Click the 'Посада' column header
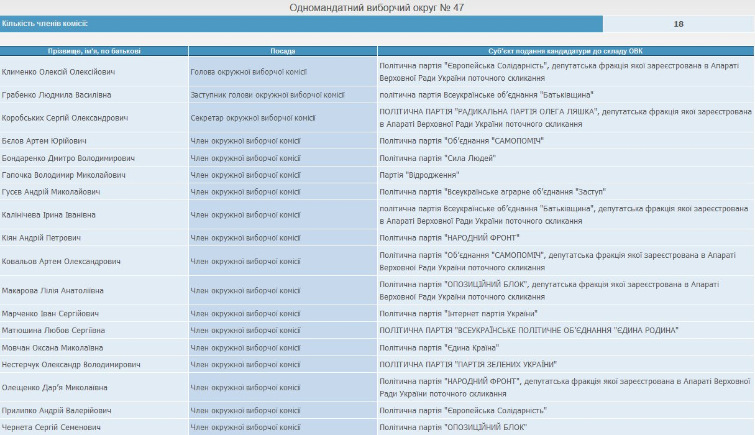Screen dimensions: 755x435 [x=283, y=50]
